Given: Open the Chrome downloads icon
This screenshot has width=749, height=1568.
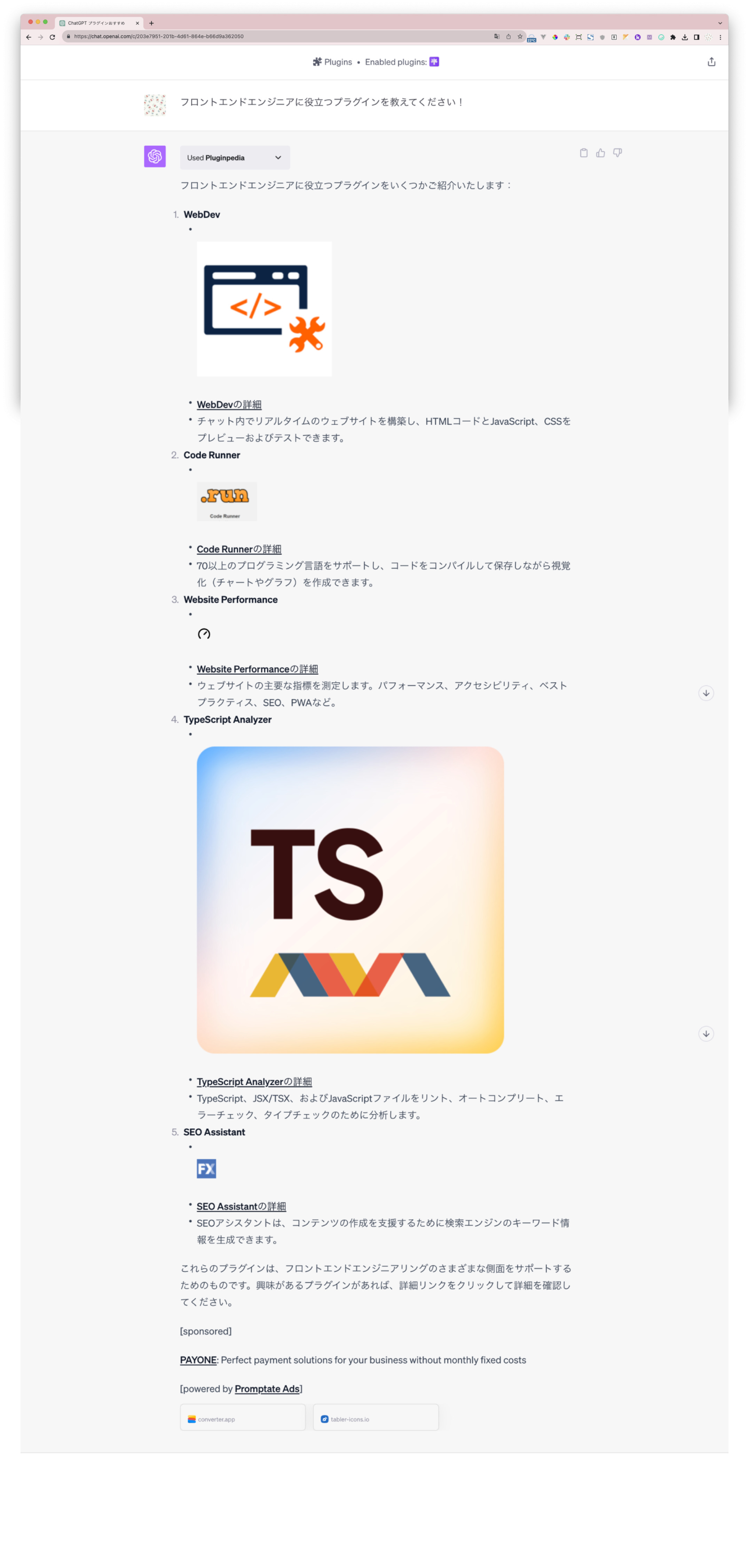Looking at the screenshot, I should pos(685,37).
